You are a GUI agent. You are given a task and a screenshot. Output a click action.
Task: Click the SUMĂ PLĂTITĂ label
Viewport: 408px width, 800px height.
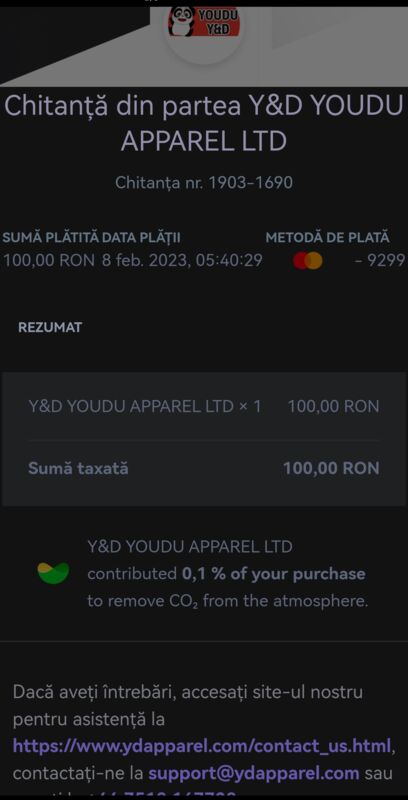[x=51, y=238]
